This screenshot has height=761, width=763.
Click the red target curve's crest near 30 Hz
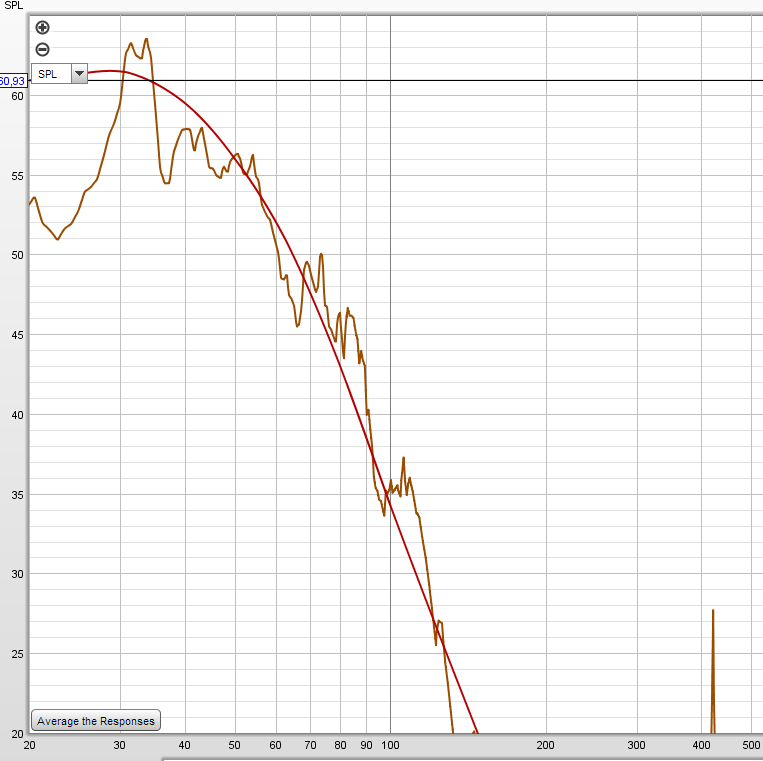[x=111, y=71]
